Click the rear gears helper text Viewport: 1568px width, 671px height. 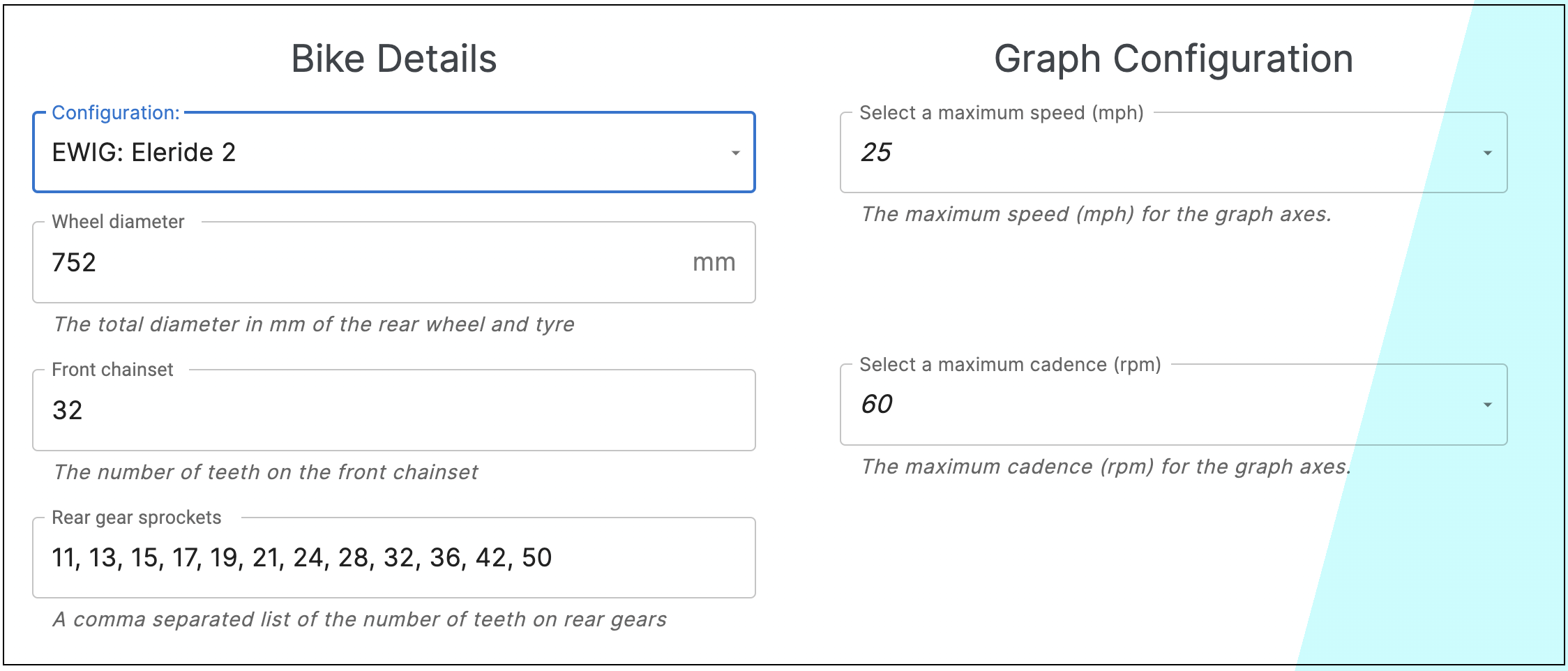[359, 617]
